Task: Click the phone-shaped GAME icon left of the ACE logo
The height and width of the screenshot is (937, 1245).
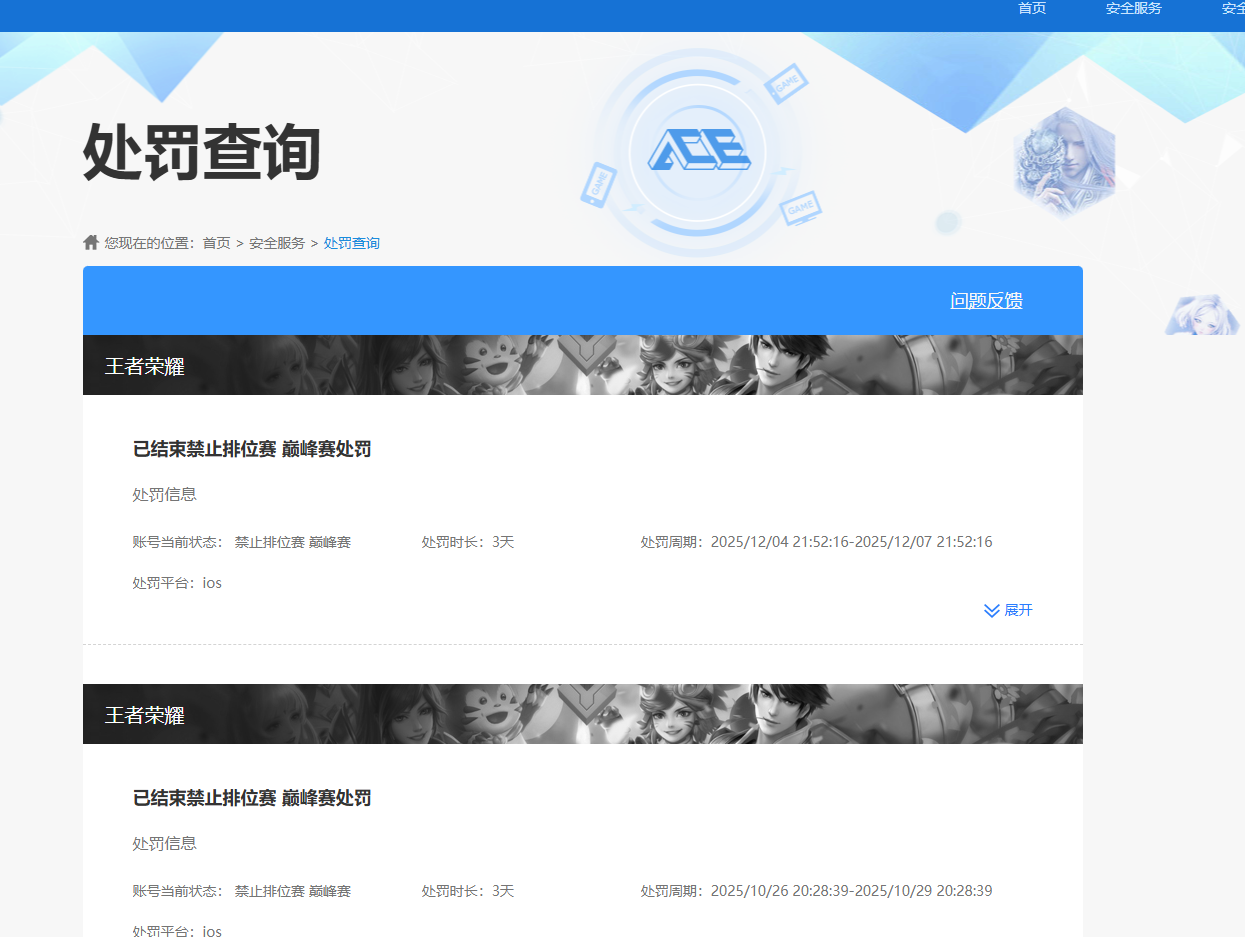Action: [598, 184]
